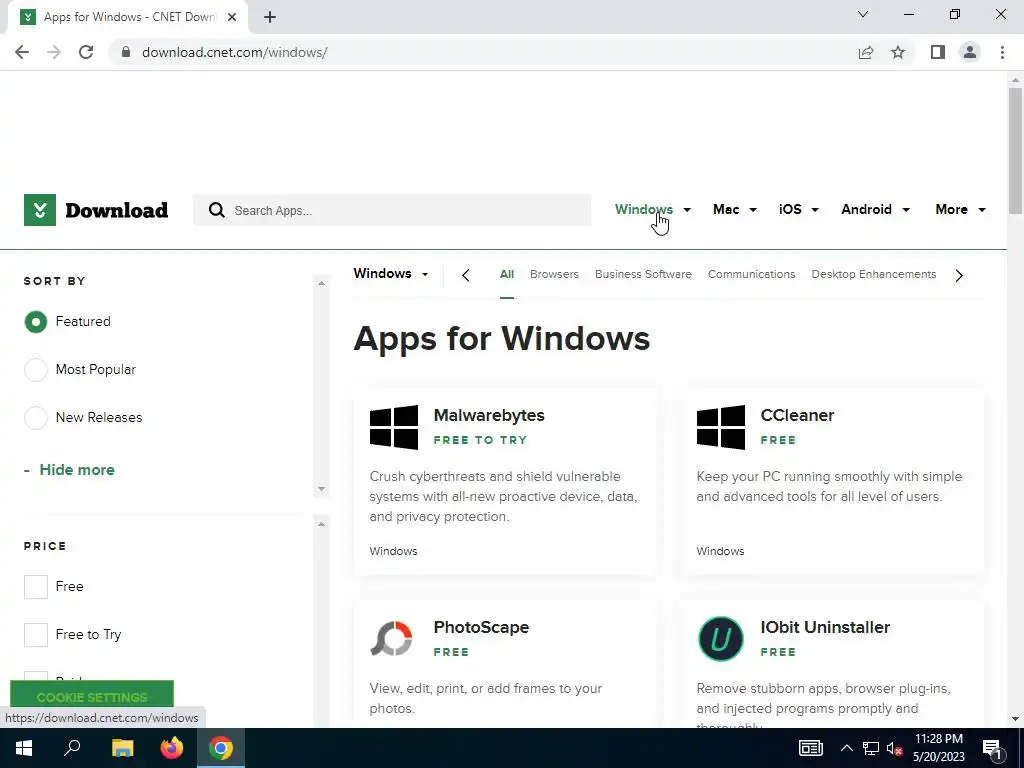Click the Download wordmark link

[117, 210]
